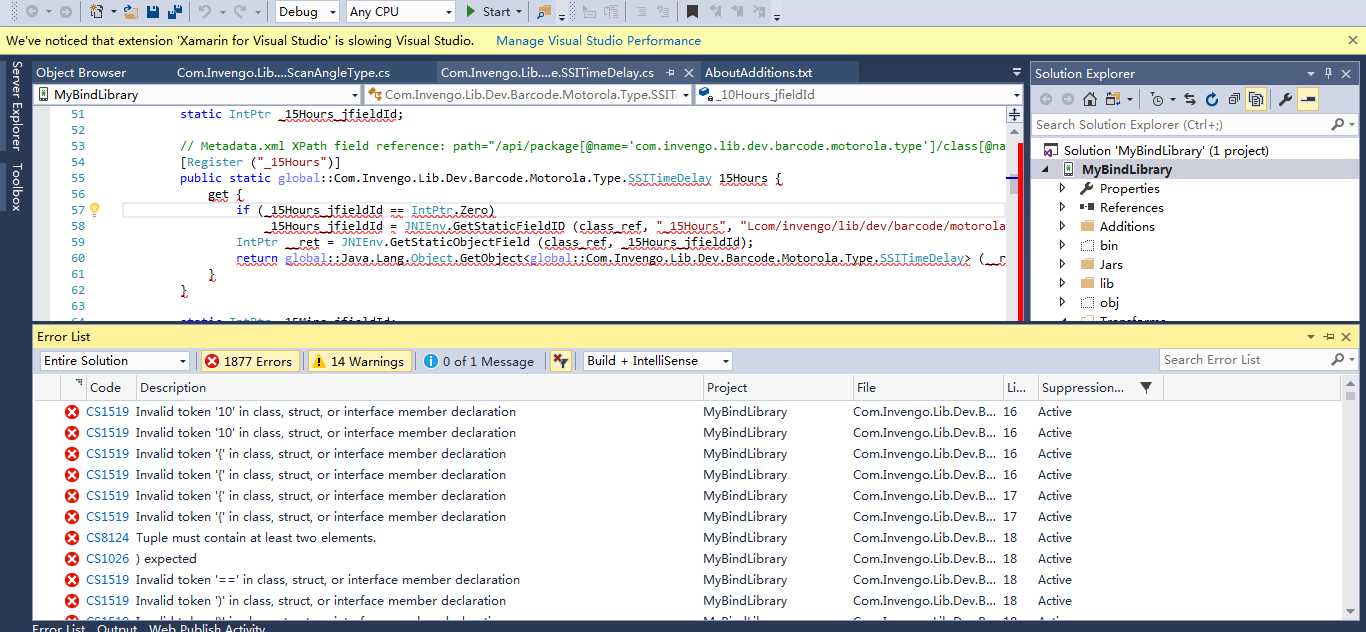Sort the Error List by Description column
Screen dimensions: 1366x632
419,388
